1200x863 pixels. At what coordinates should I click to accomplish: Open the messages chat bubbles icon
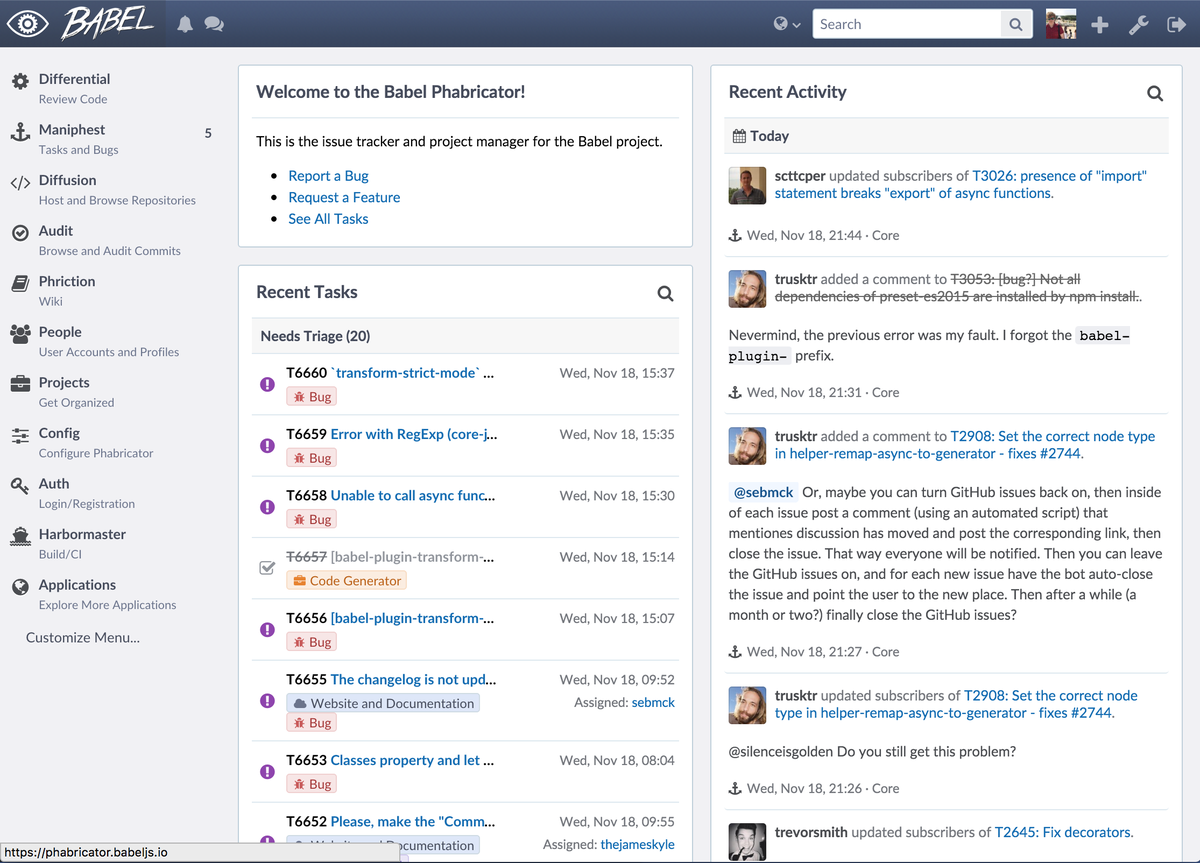[x=214, y=24]
